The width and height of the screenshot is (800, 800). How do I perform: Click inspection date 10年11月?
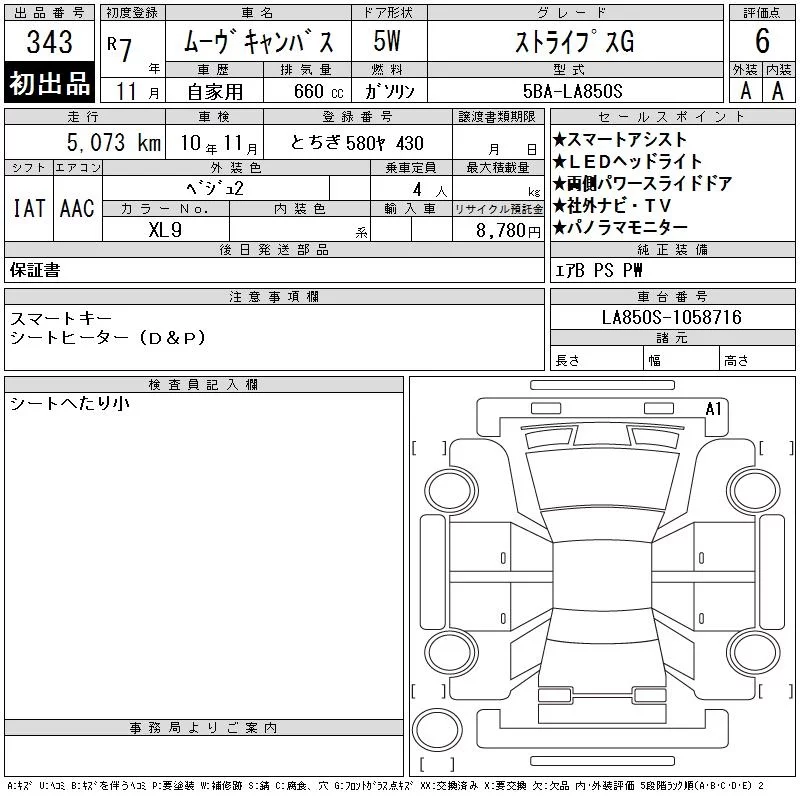(x=218, y=144)
